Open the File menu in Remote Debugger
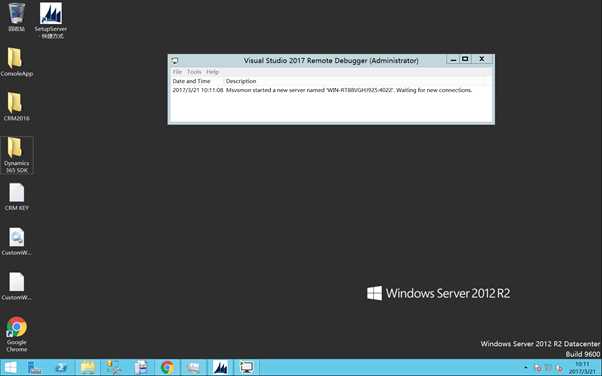 177,72
